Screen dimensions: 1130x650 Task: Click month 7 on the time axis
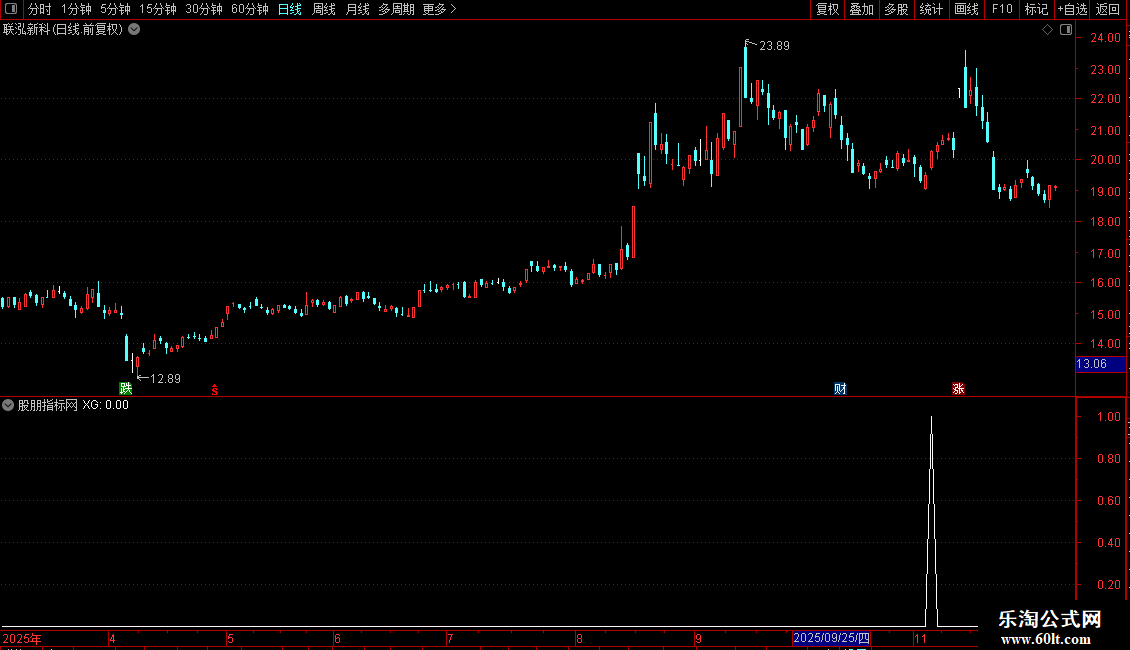[x=450, y=638]
